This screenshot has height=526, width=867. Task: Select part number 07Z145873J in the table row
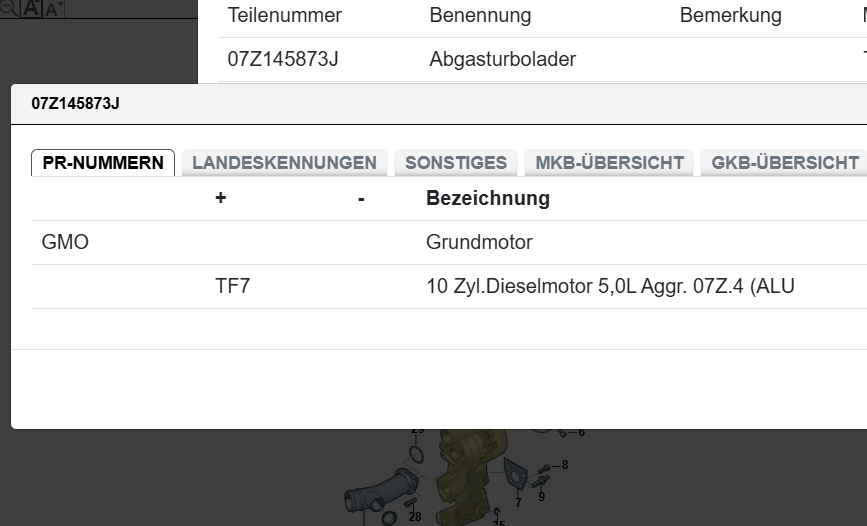tap(283, 59)
